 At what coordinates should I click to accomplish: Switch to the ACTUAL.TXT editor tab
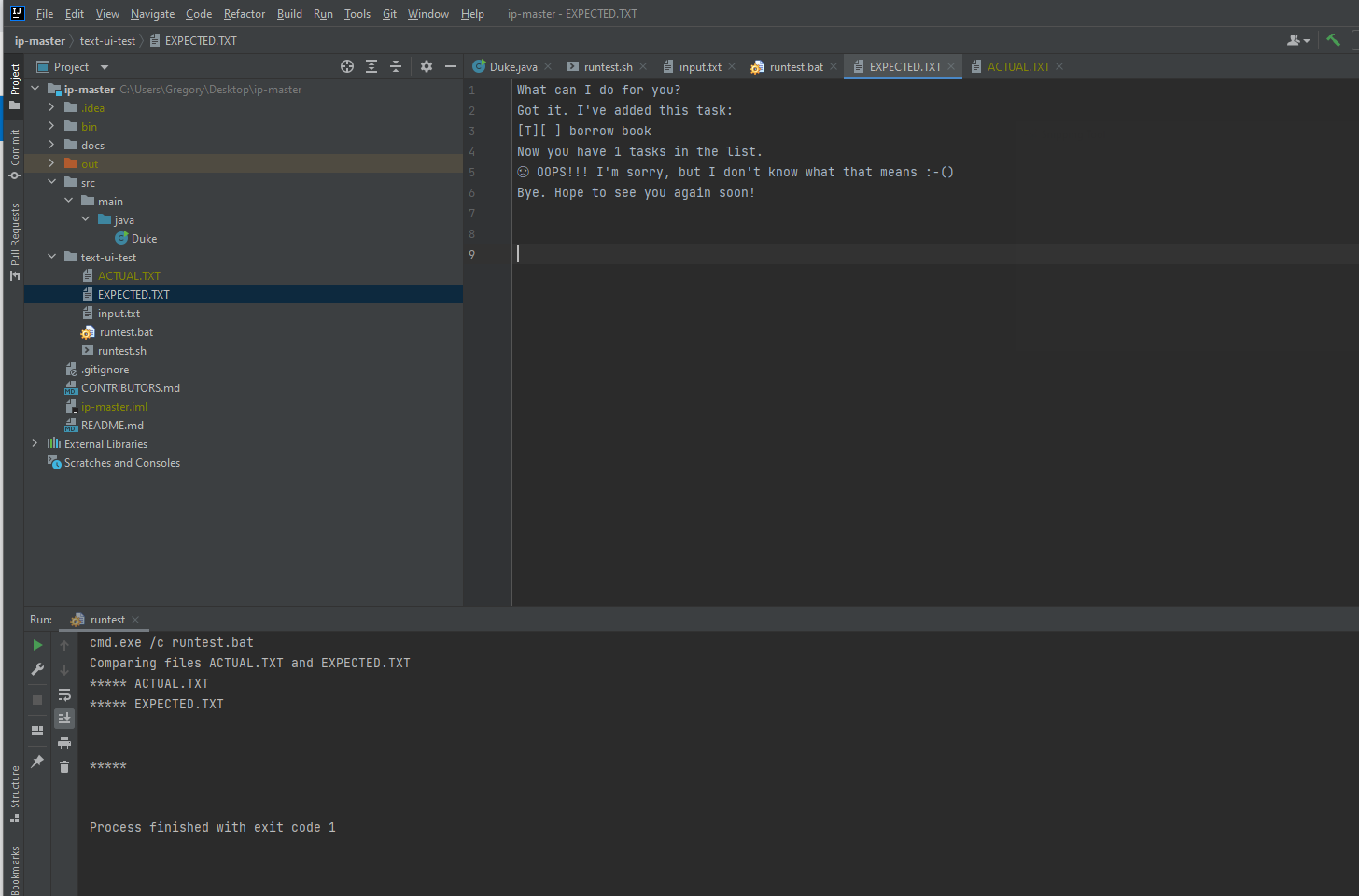[1018, 67]
